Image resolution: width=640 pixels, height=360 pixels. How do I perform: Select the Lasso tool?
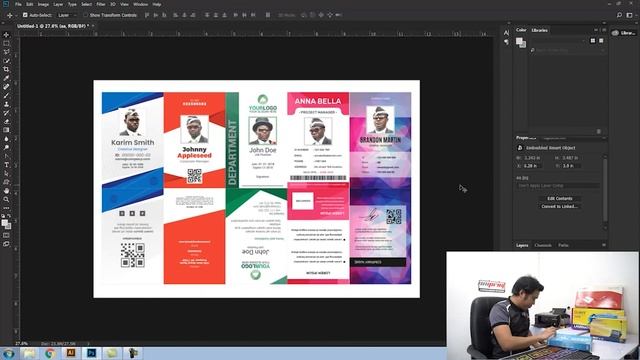pyautogui.click(x=6, y=52)
